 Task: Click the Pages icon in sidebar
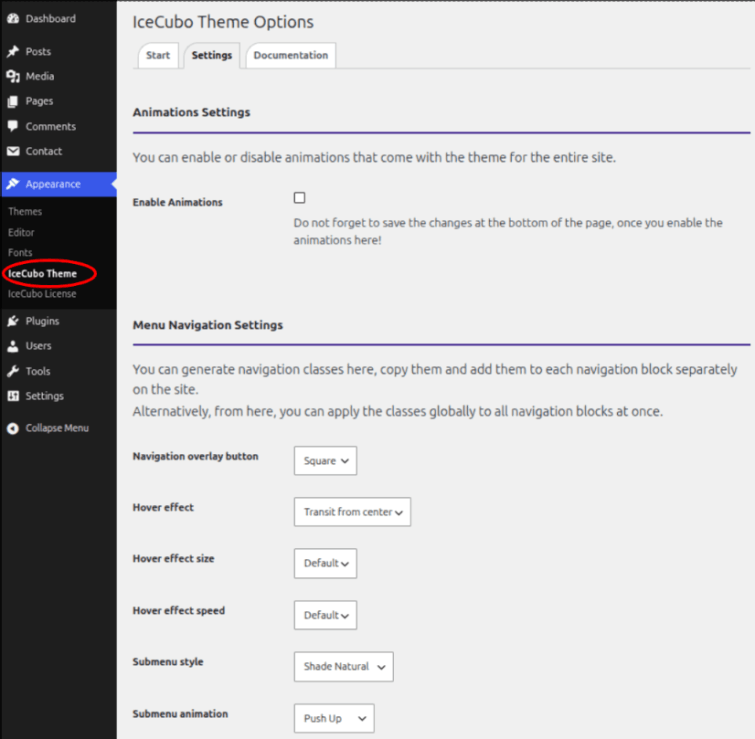(13, 101)
